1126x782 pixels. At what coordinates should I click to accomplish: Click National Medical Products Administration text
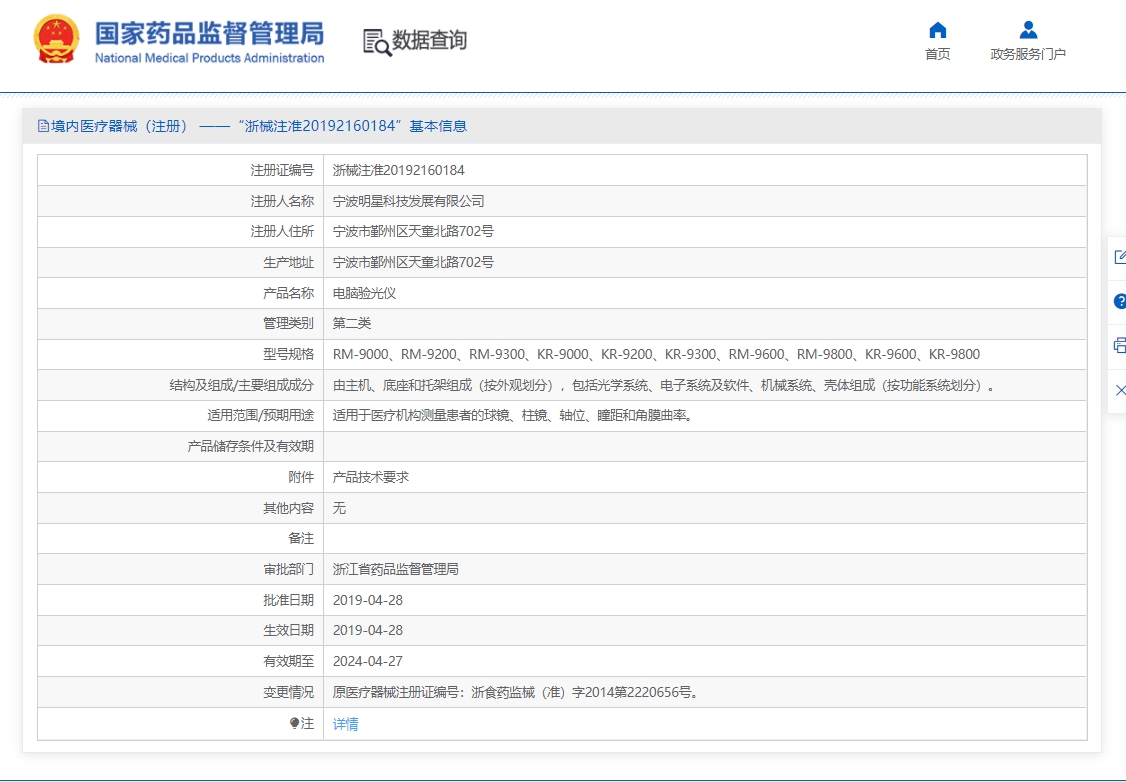tap(209, 58)
